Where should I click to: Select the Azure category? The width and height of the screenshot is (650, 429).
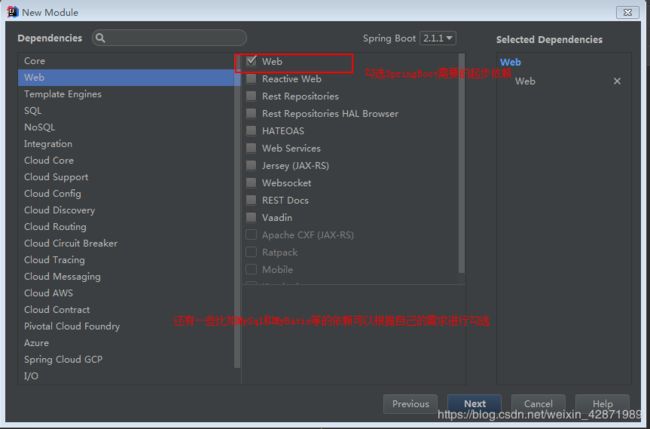126,343
